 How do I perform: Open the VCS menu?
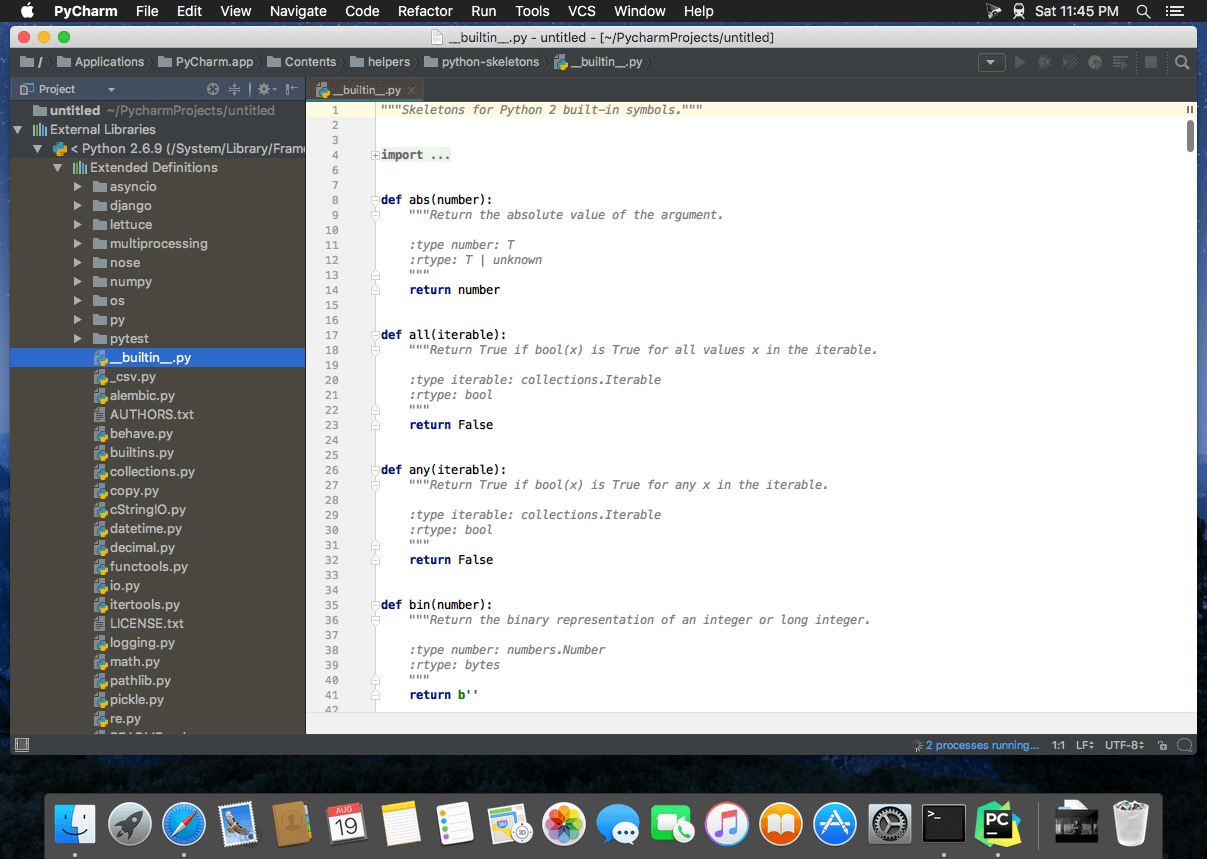point(582,11)
